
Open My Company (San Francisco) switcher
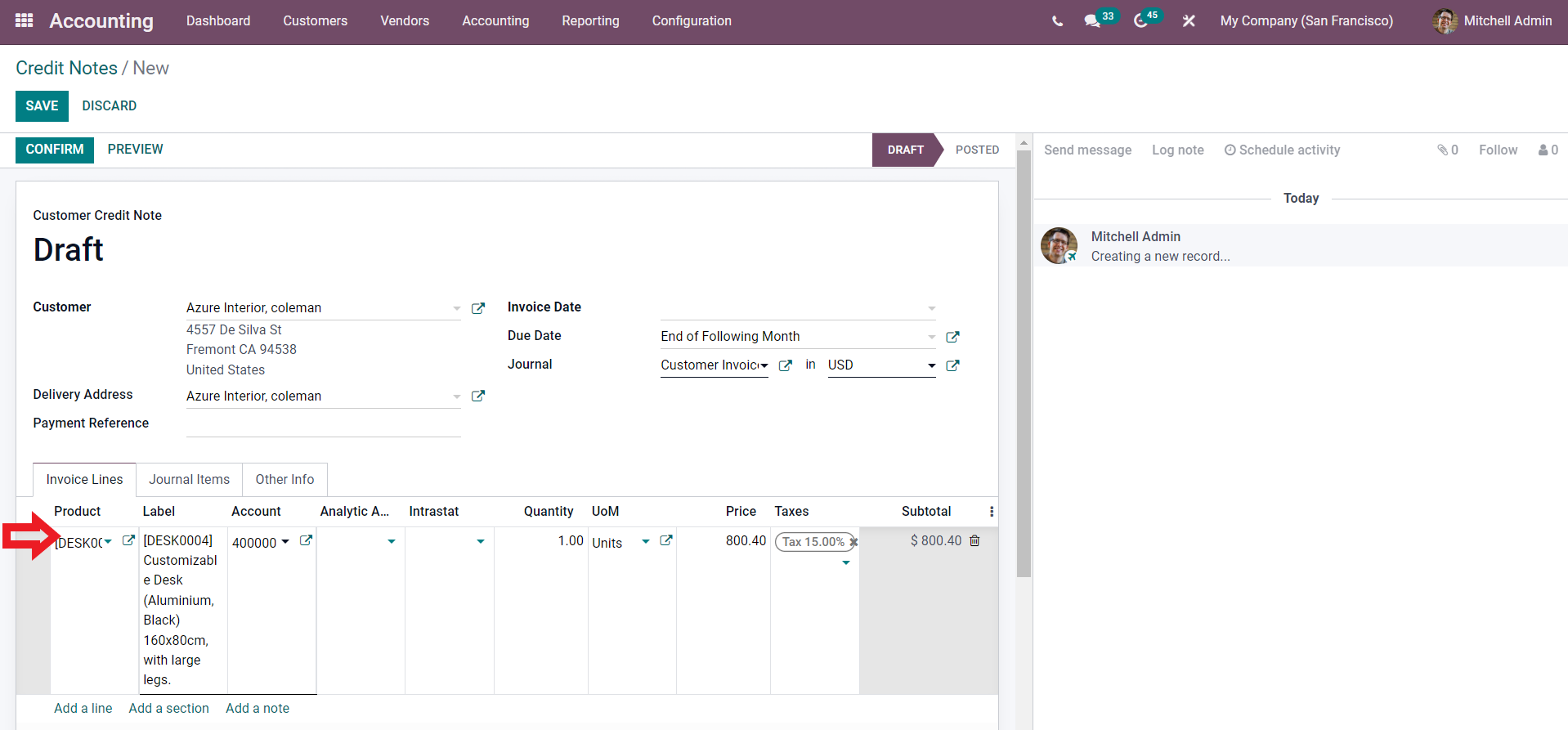click(1306, 21)
